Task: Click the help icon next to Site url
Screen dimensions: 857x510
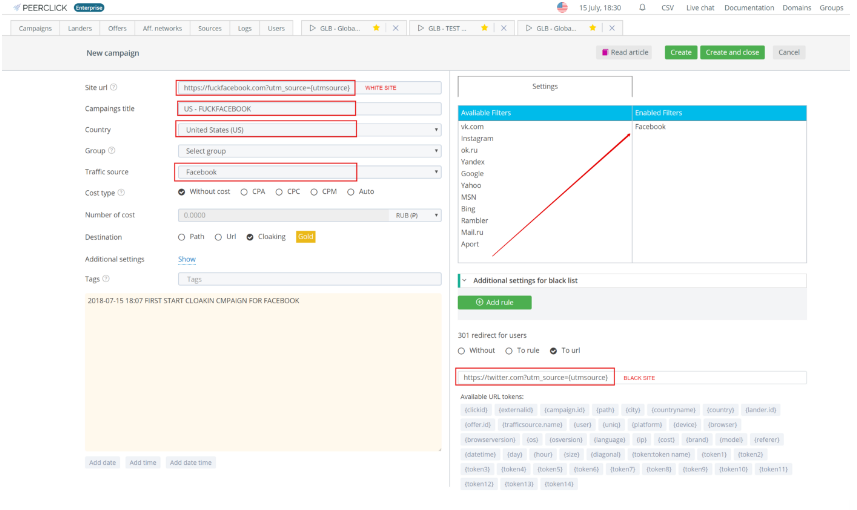Action: 113,88
